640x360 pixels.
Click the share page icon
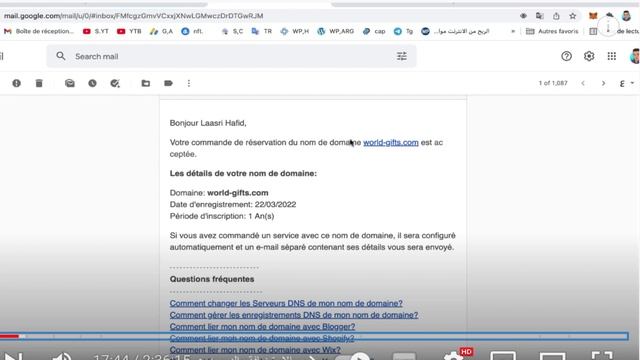pyautogui.click(x=556, y=16)
